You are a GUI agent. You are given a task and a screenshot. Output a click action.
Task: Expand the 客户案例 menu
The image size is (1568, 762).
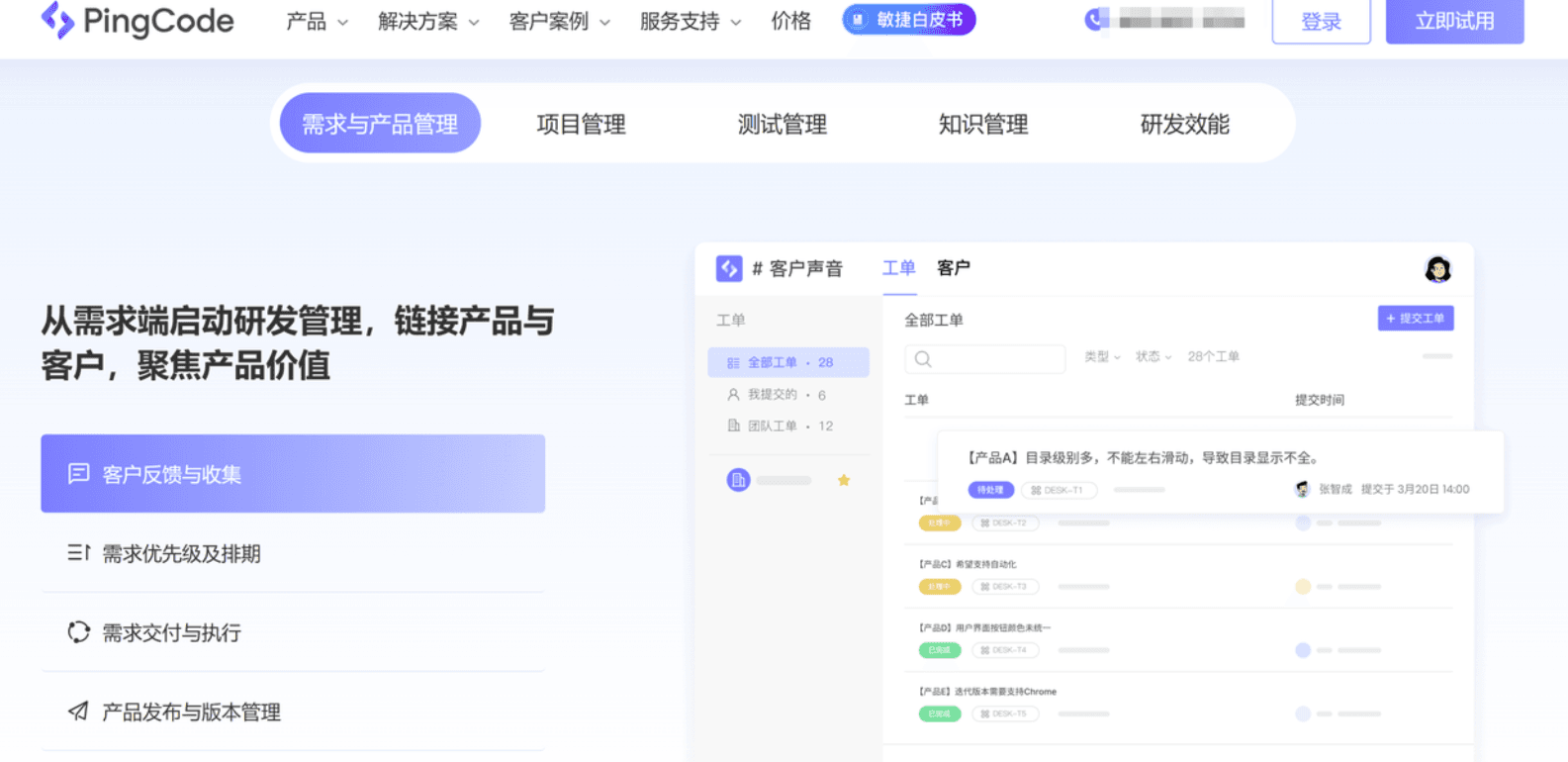tap(559, 21)
